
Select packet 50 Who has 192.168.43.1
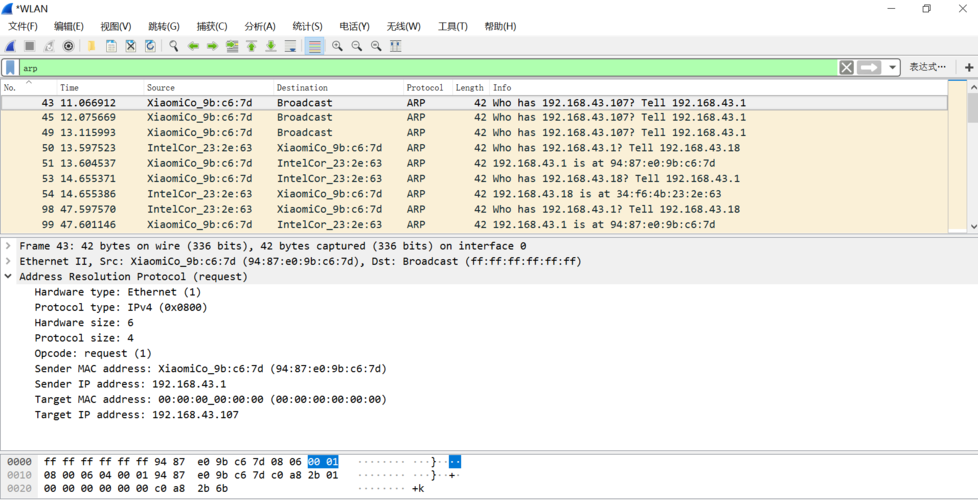474,148
